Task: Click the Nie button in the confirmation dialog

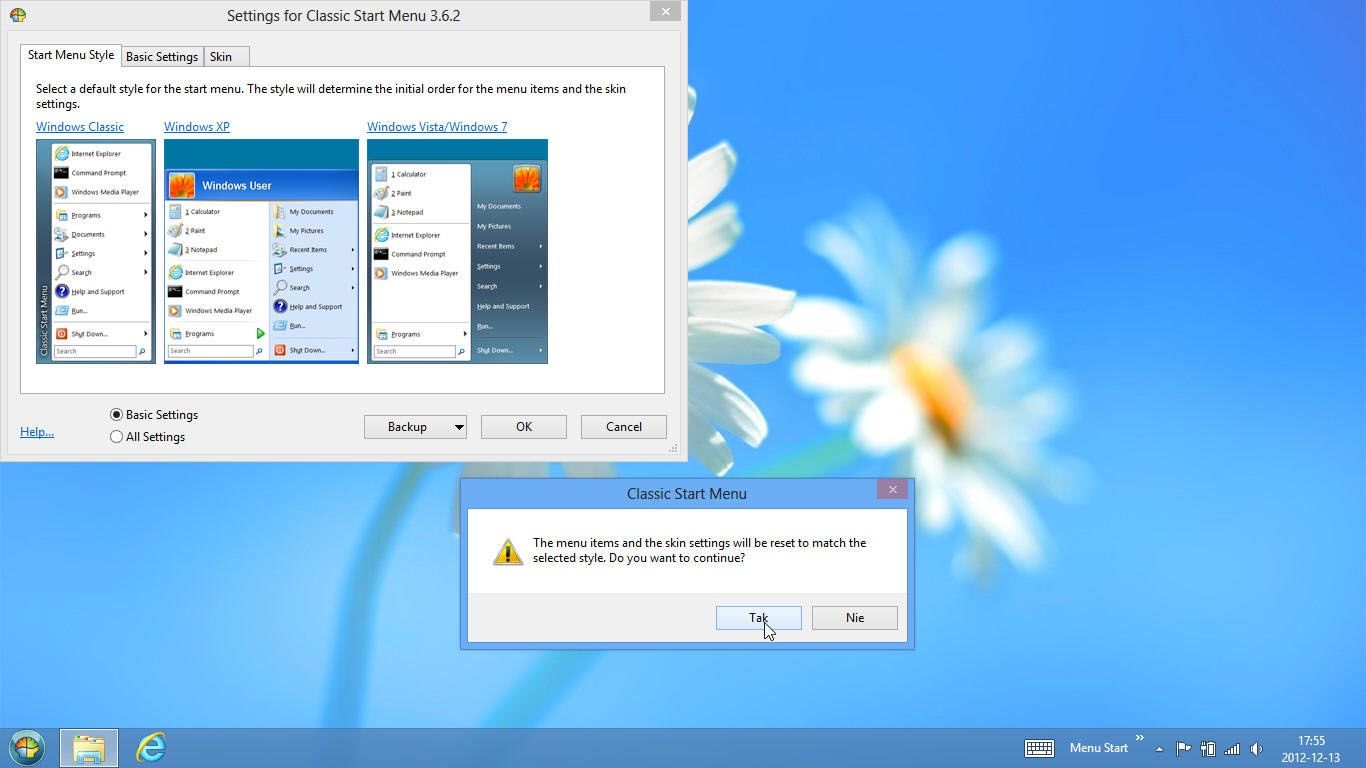Action: [854, 618]
